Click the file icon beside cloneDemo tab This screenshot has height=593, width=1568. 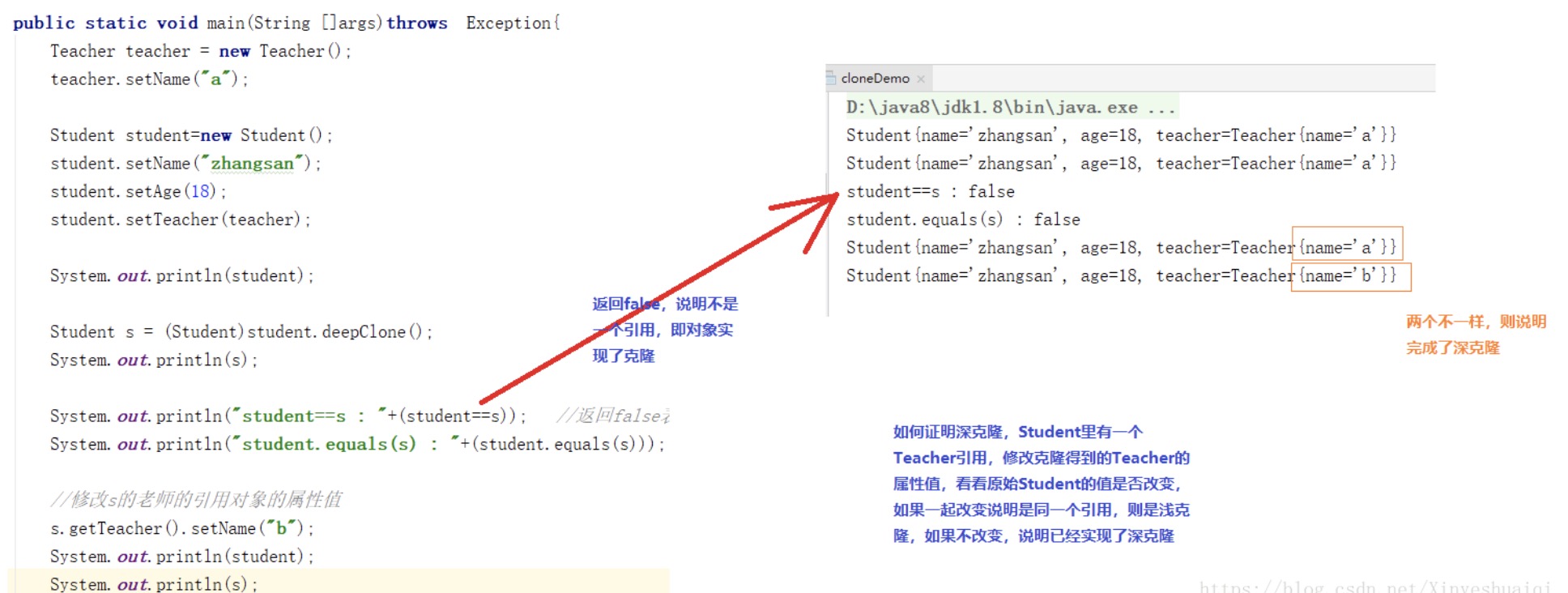pos(831,78)
